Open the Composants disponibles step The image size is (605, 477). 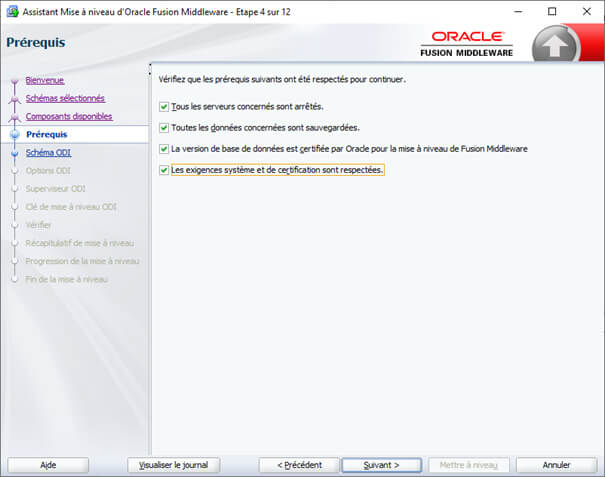(69, 116)
